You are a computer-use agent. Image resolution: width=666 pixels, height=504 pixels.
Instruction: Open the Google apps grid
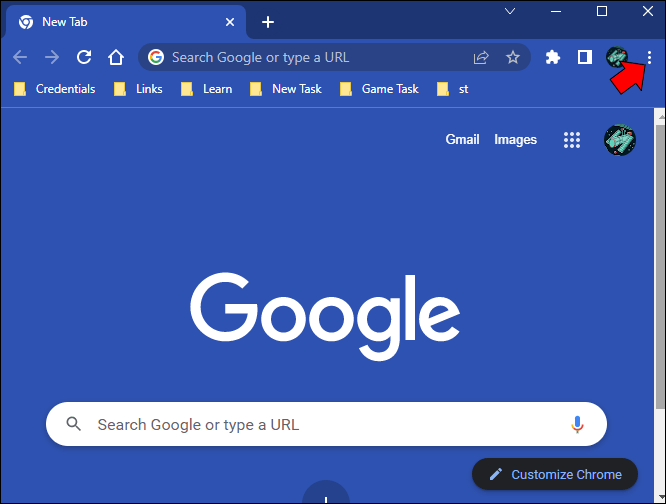click(572, 140)
